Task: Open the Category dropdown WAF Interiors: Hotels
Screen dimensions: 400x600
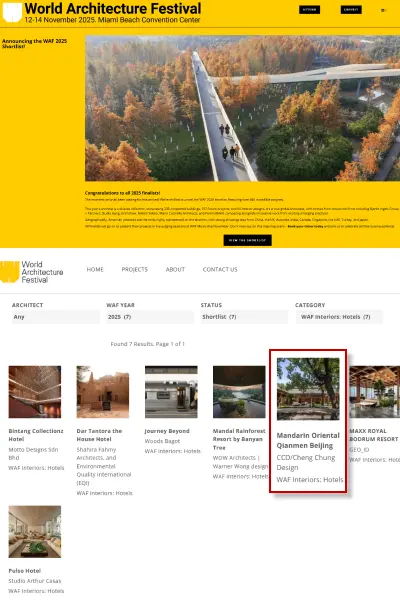Action: [x=339, y=317]
